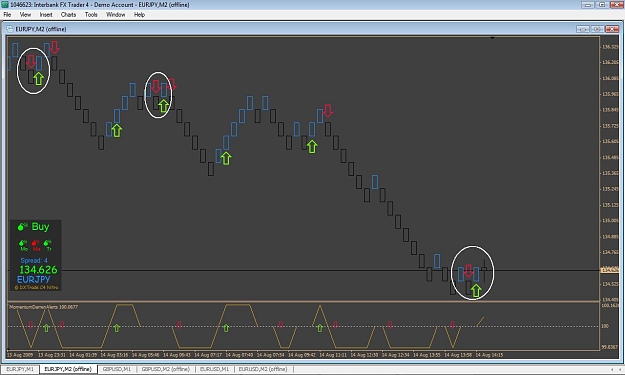Click the 134.626 price in info panel
This screenshot has height=375, width=625.
(38, 270)
